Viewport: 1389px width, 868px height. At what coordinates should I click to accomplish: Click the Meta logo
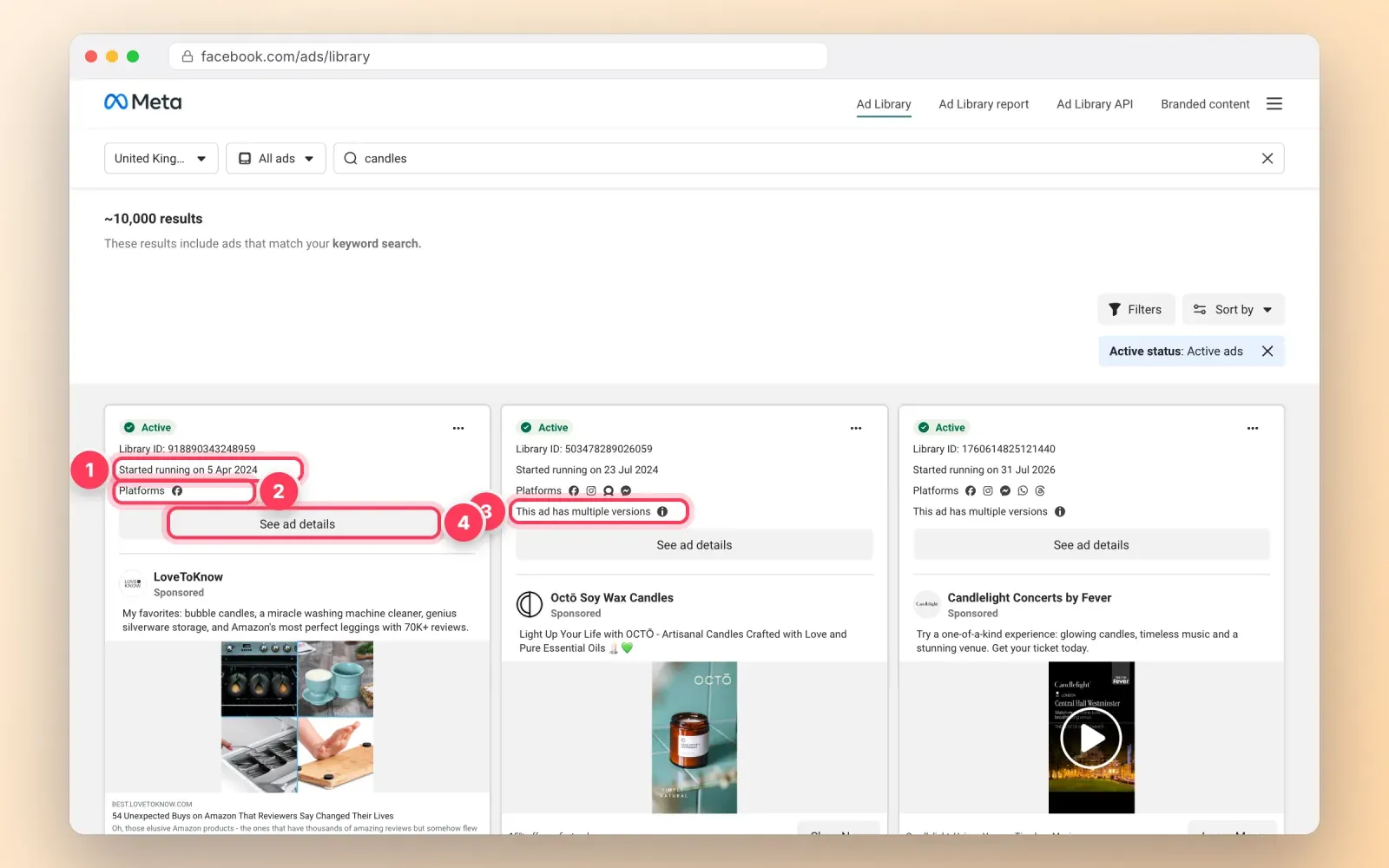(142, 102)
